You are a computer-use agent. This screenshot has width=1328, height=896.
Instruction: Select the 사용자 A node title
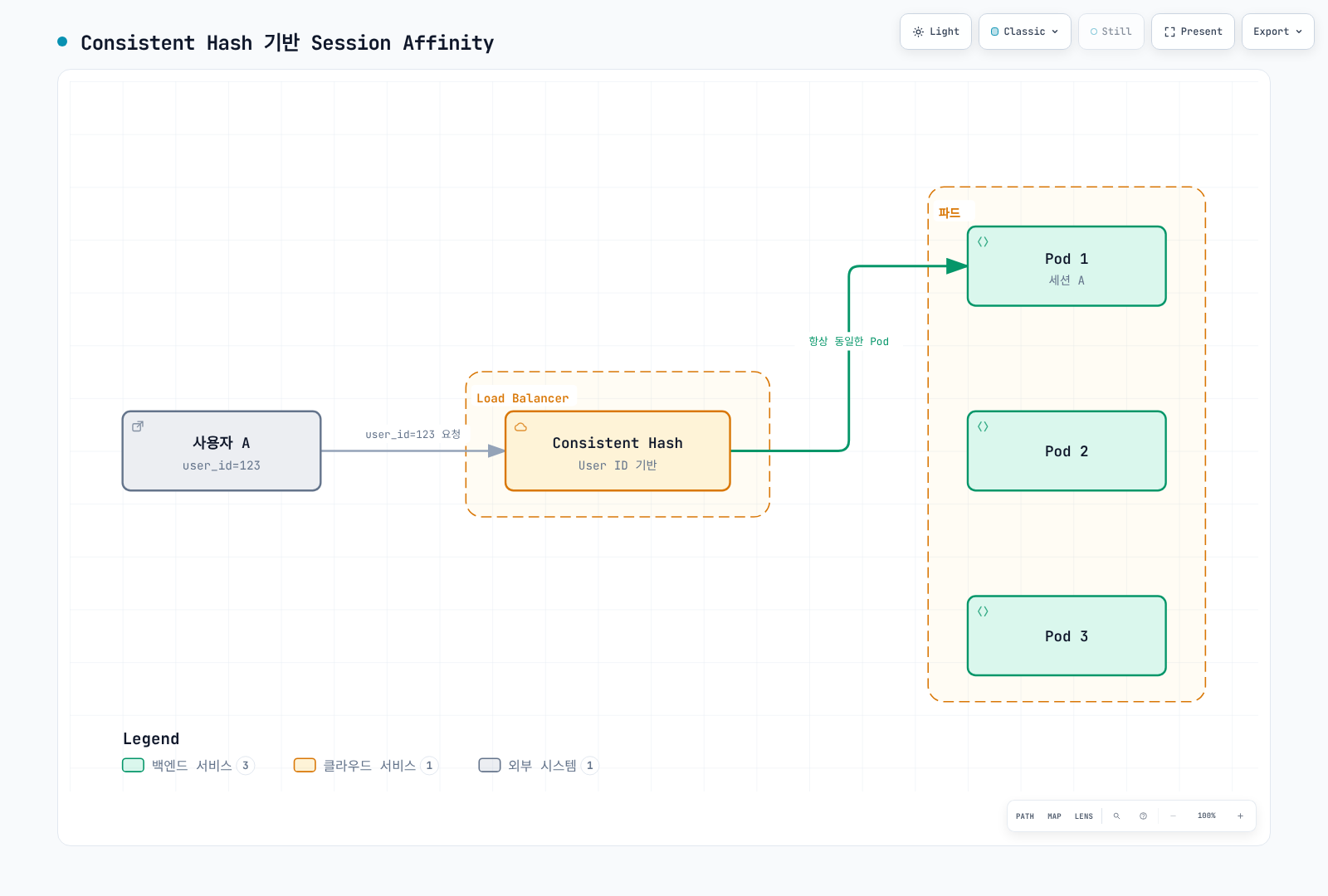221,443
